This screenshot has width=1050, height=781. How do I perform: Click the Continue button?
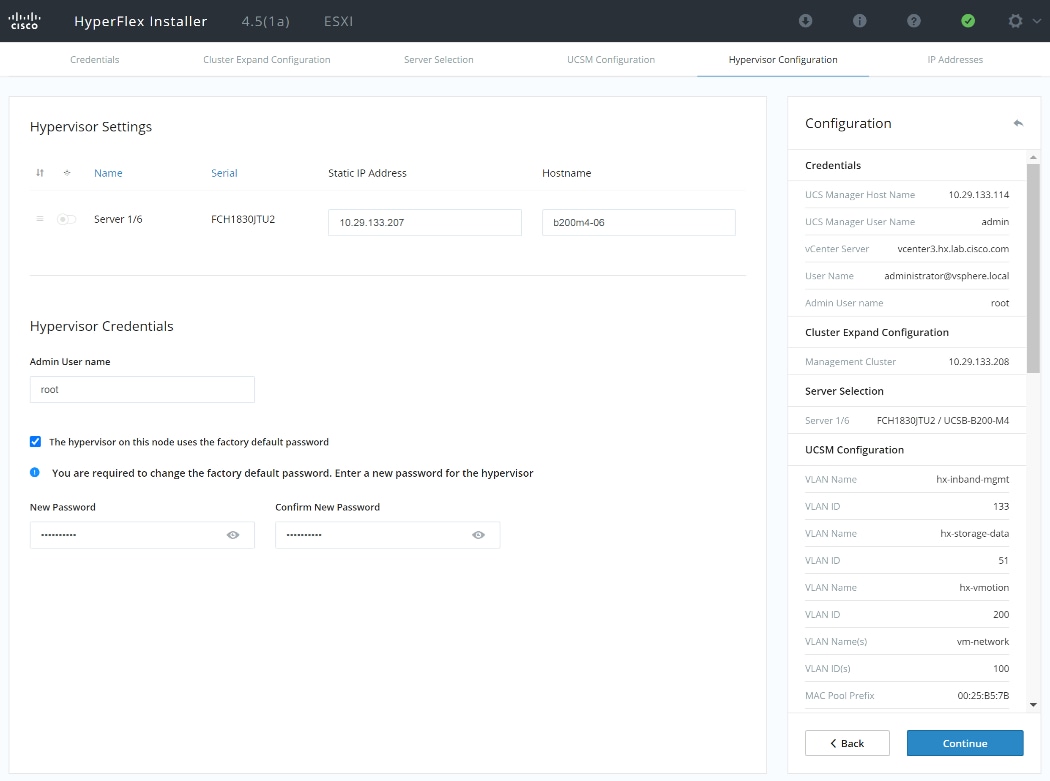[965, 743]
